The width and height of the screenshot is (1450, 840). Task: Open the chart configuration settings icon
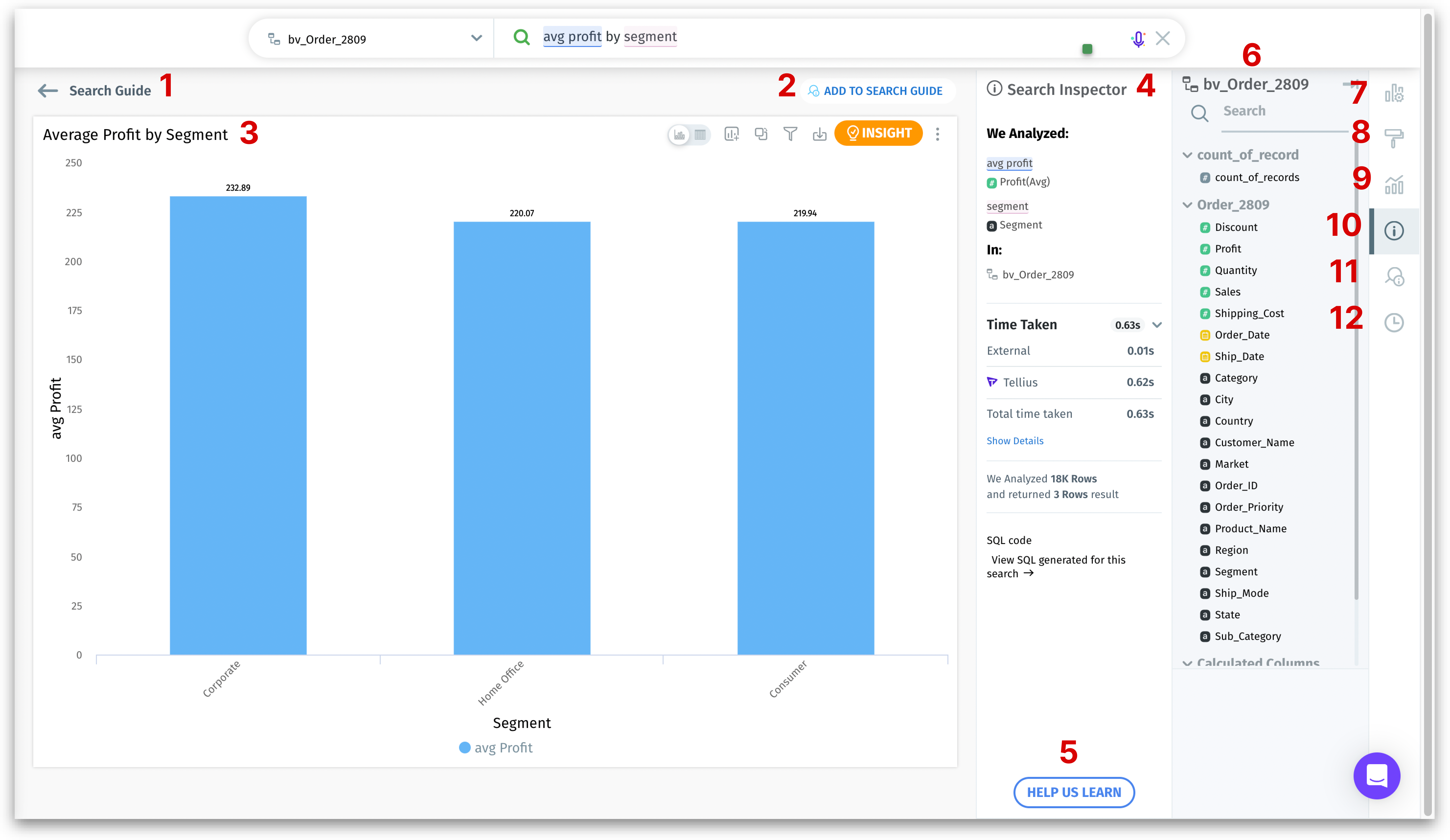(1394, 93)
